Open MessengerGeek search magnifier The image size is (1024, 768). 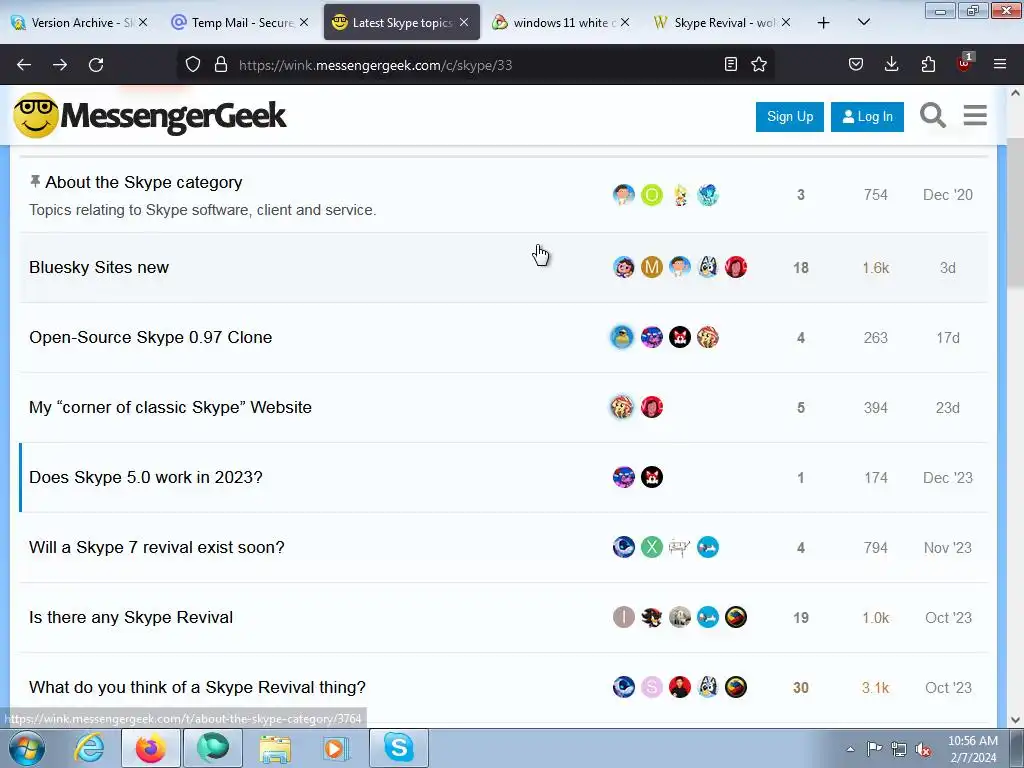pos(933,116)
